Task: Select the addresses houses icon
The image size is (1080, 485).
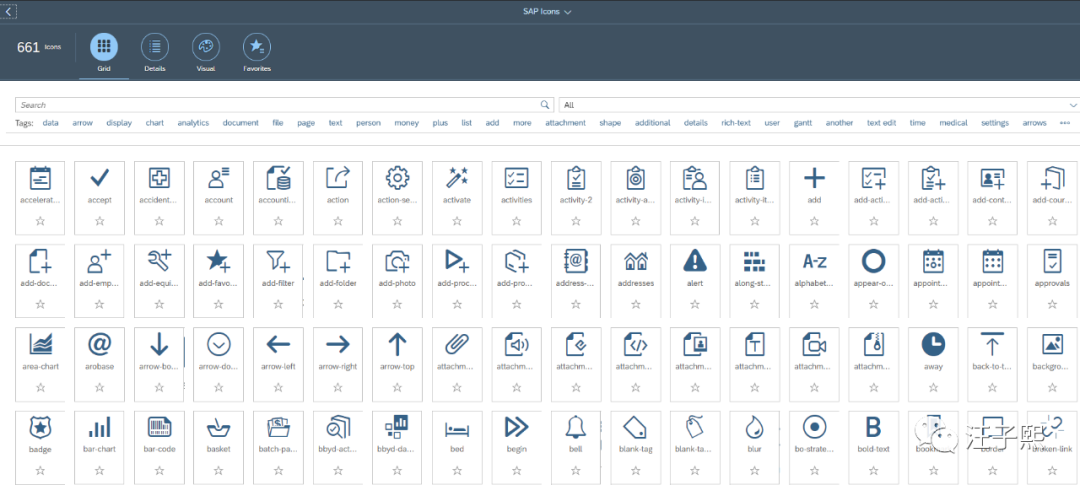Action: 636,262
